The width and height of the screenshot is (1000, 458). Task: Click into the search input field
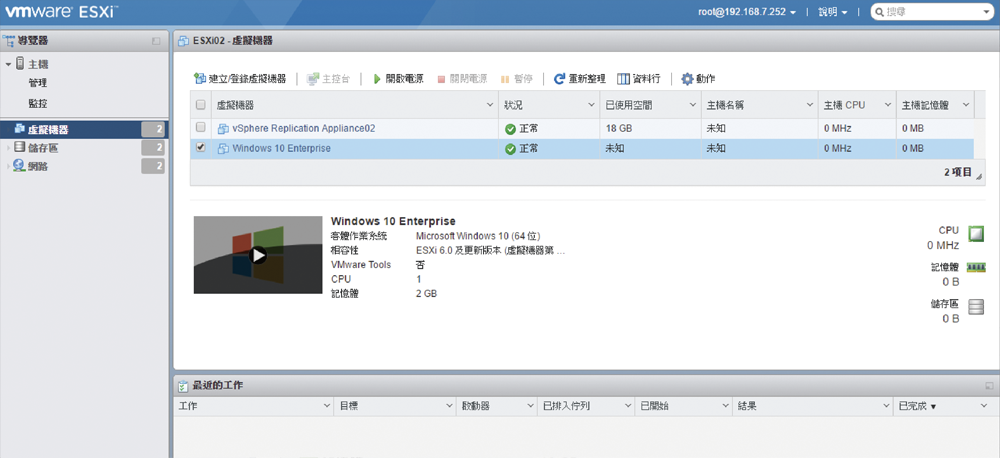(934, 12)
